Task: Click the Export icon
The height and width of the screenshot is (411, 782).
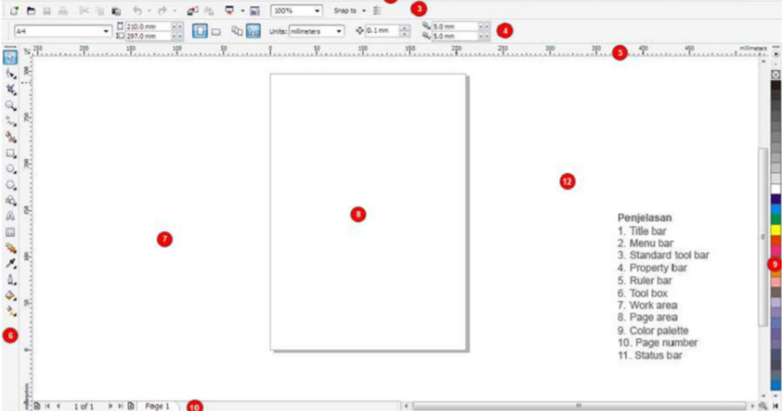Action: (209, 10)
